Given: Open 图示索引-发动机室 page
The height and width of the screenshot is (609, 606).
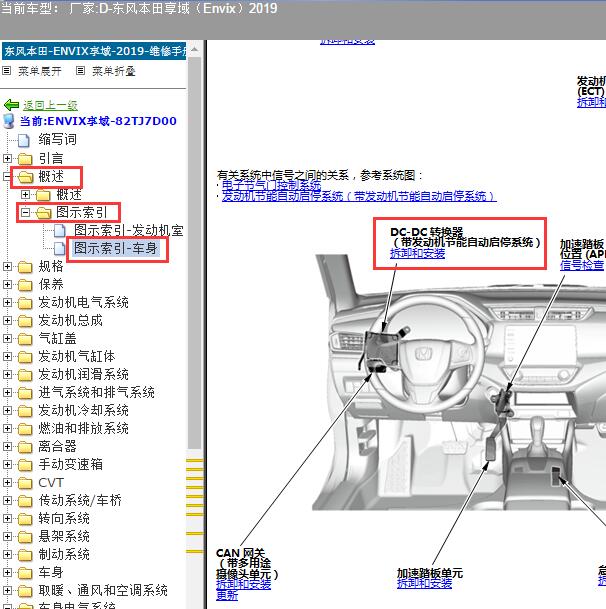Looking at the screenshot, I should (x=129, y=230).
